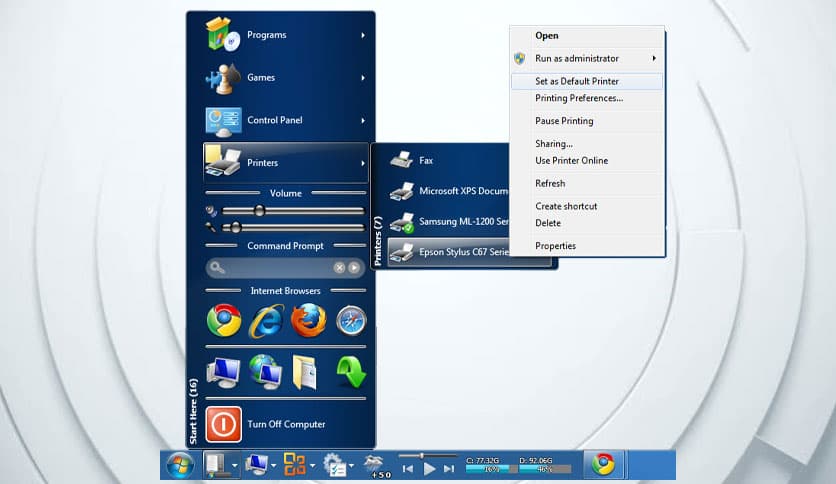Open the network globe and monitor icon

[266, 372]
